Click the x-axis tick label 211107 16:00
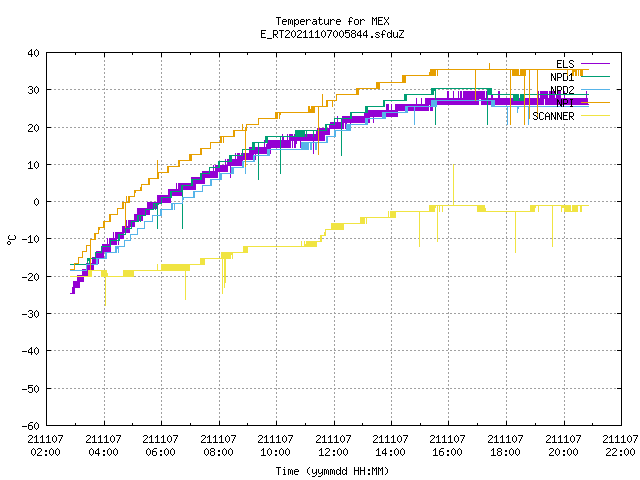The height and width of the screenshot is (480, 640). coord(448,446)
